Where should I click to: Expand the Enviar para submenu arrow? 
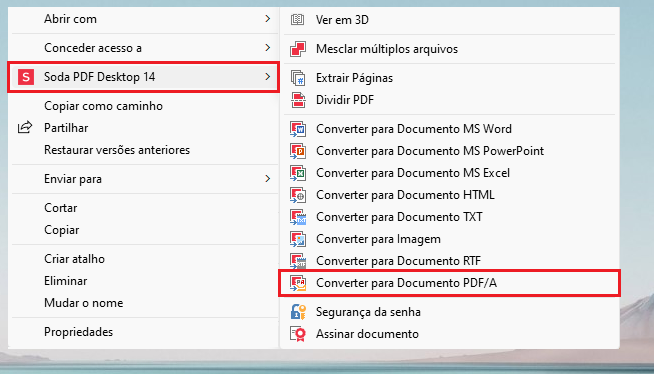point(268,178)
